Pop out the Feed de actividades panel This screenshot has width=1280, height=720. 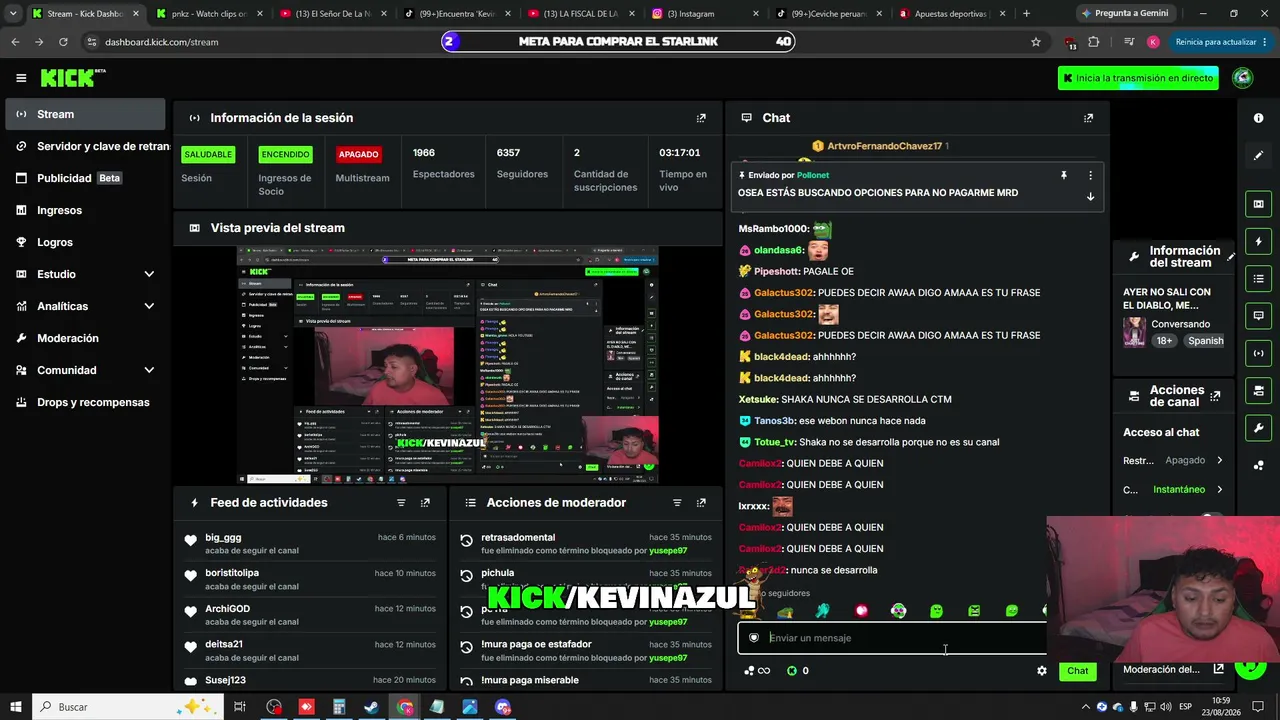coord(425,503)
